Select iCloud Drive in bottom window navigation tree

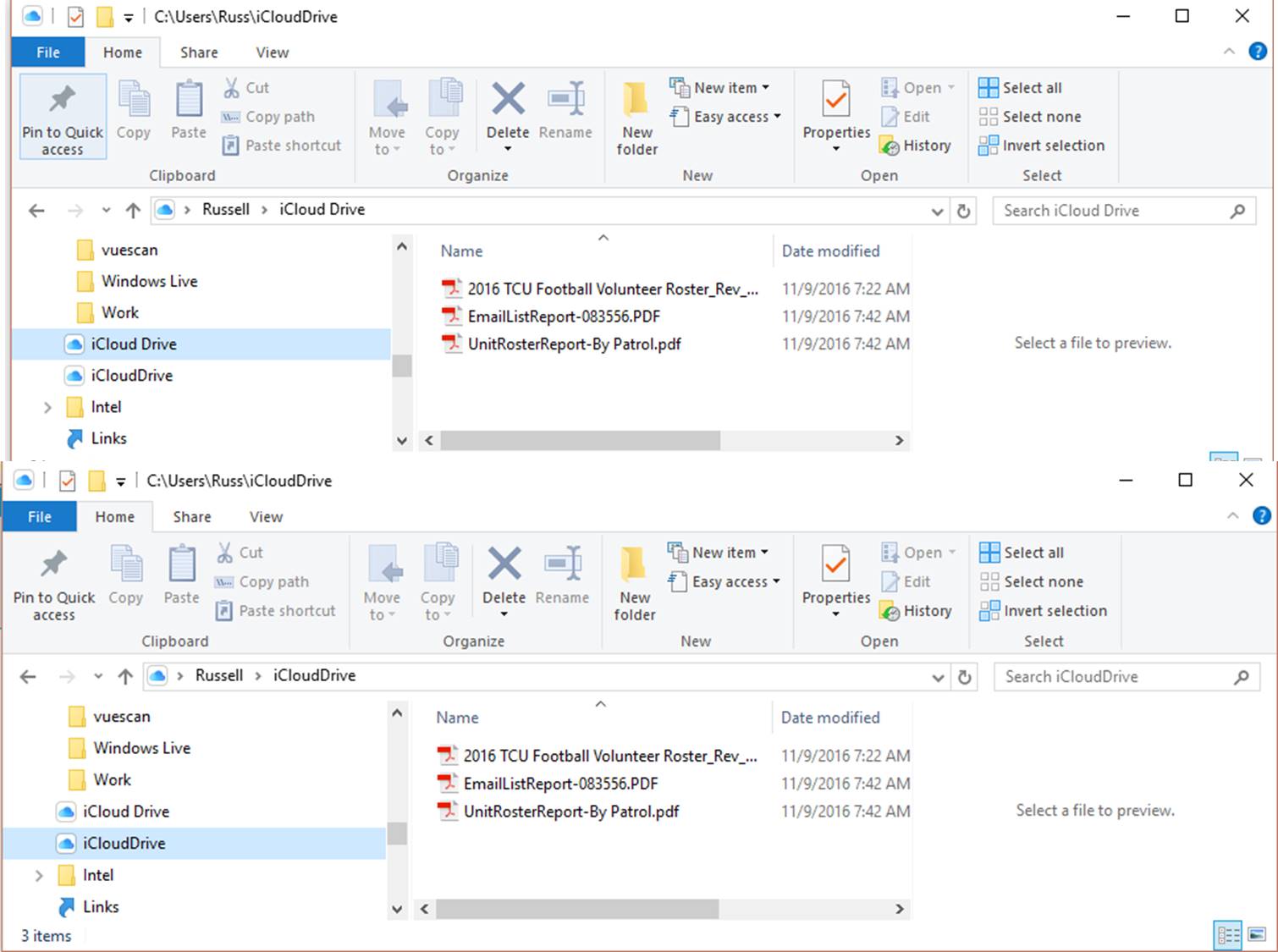click(126, 812)
